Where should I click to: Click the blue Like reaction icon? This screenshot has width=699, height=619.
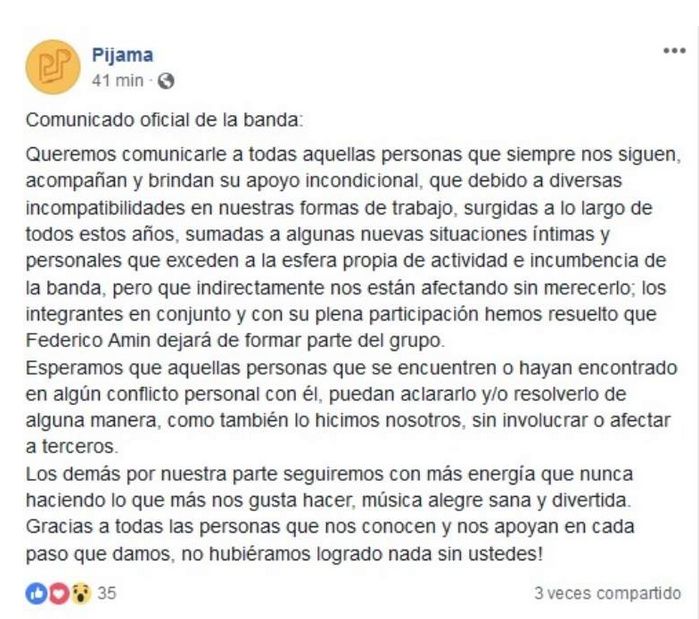tap(36, 592)
